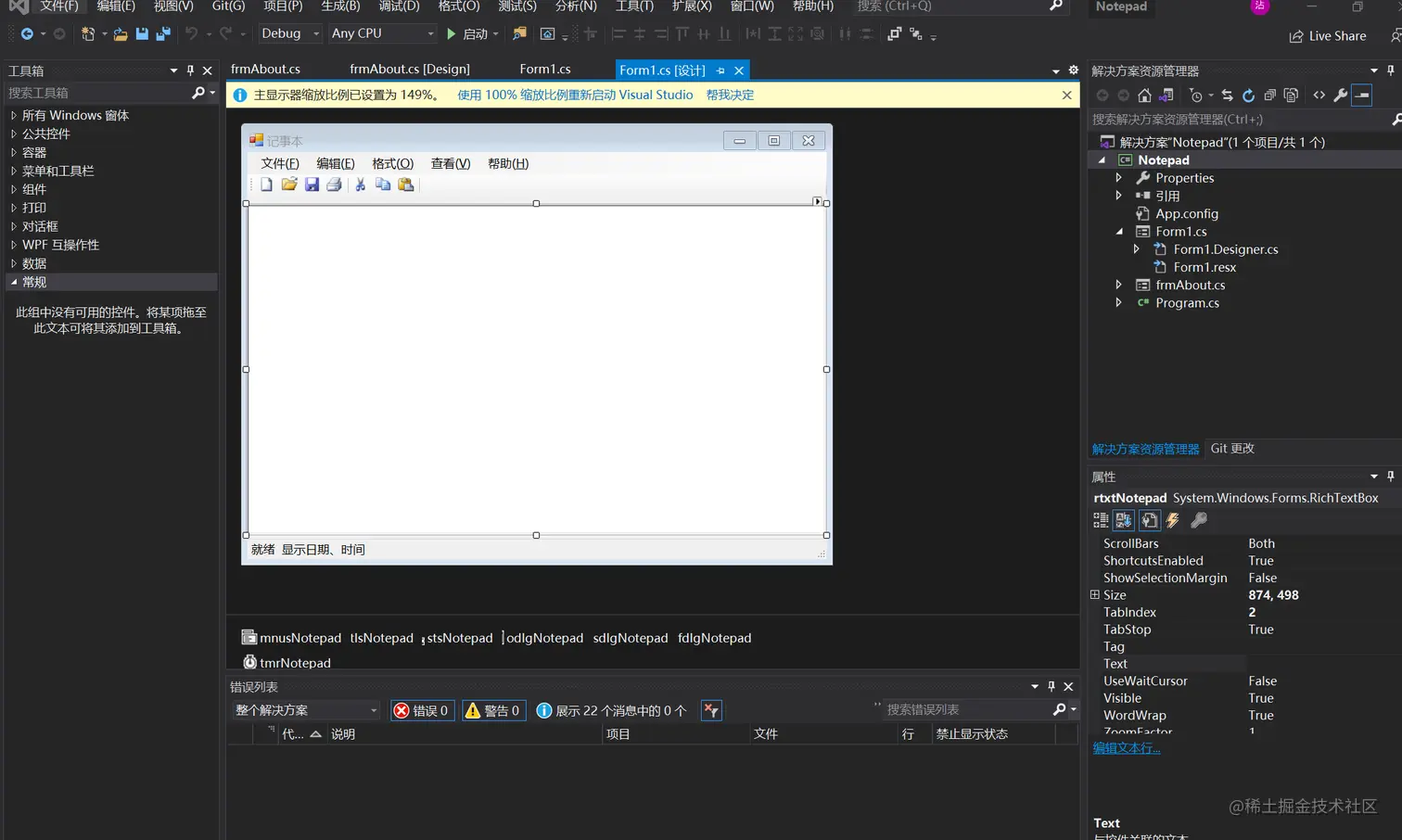
Task: Click the new file icon in the Notepad form toolbar
Action: pyautogui.click(x=266, y=185)
